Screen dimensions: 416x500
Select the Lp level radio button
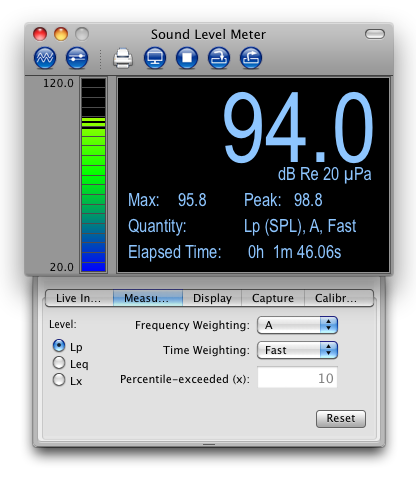pyautogui.click(x=59, y=346)
